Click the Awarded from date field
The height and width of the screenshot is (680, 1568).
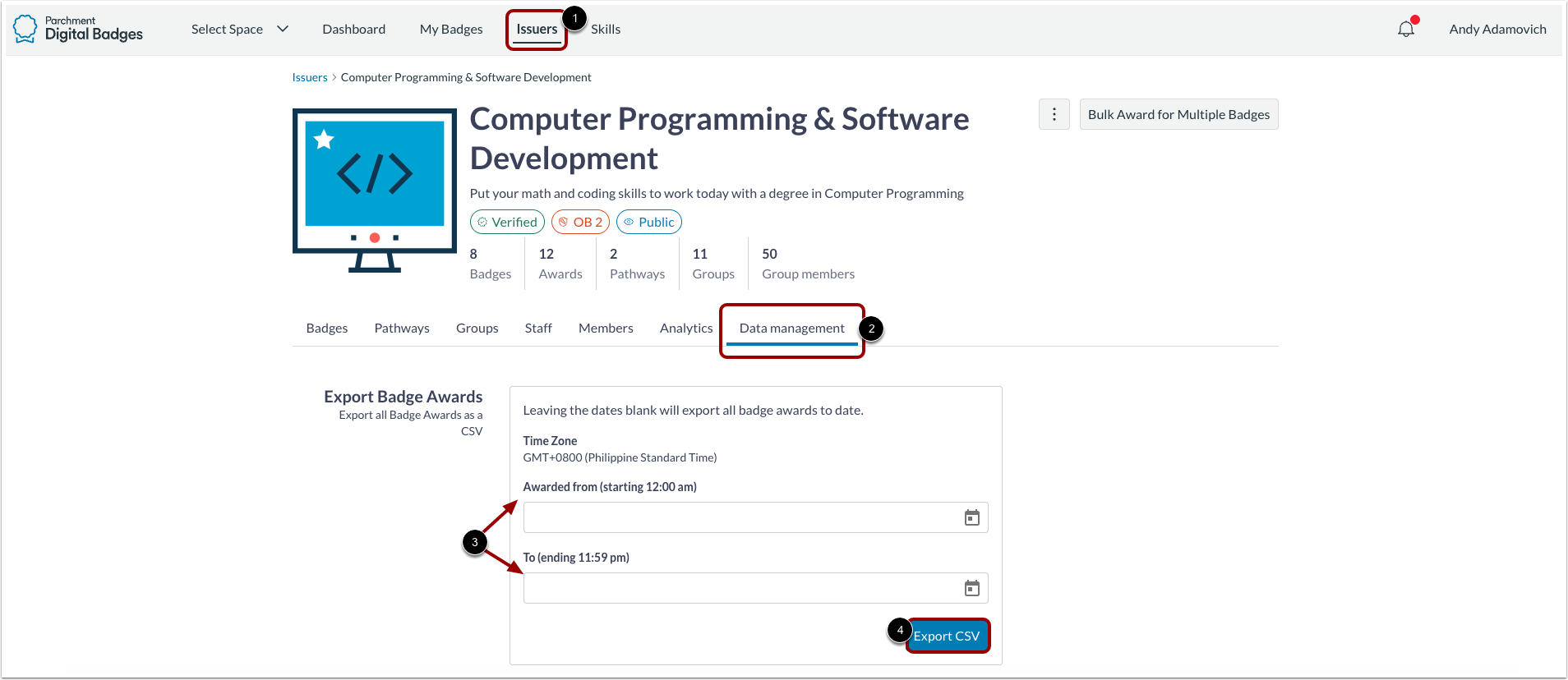coord(755,517)
